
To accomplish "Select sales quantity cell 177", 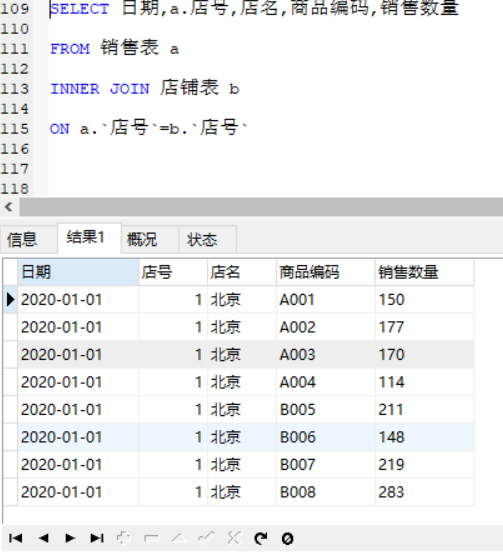I will [x=425, y=327].
